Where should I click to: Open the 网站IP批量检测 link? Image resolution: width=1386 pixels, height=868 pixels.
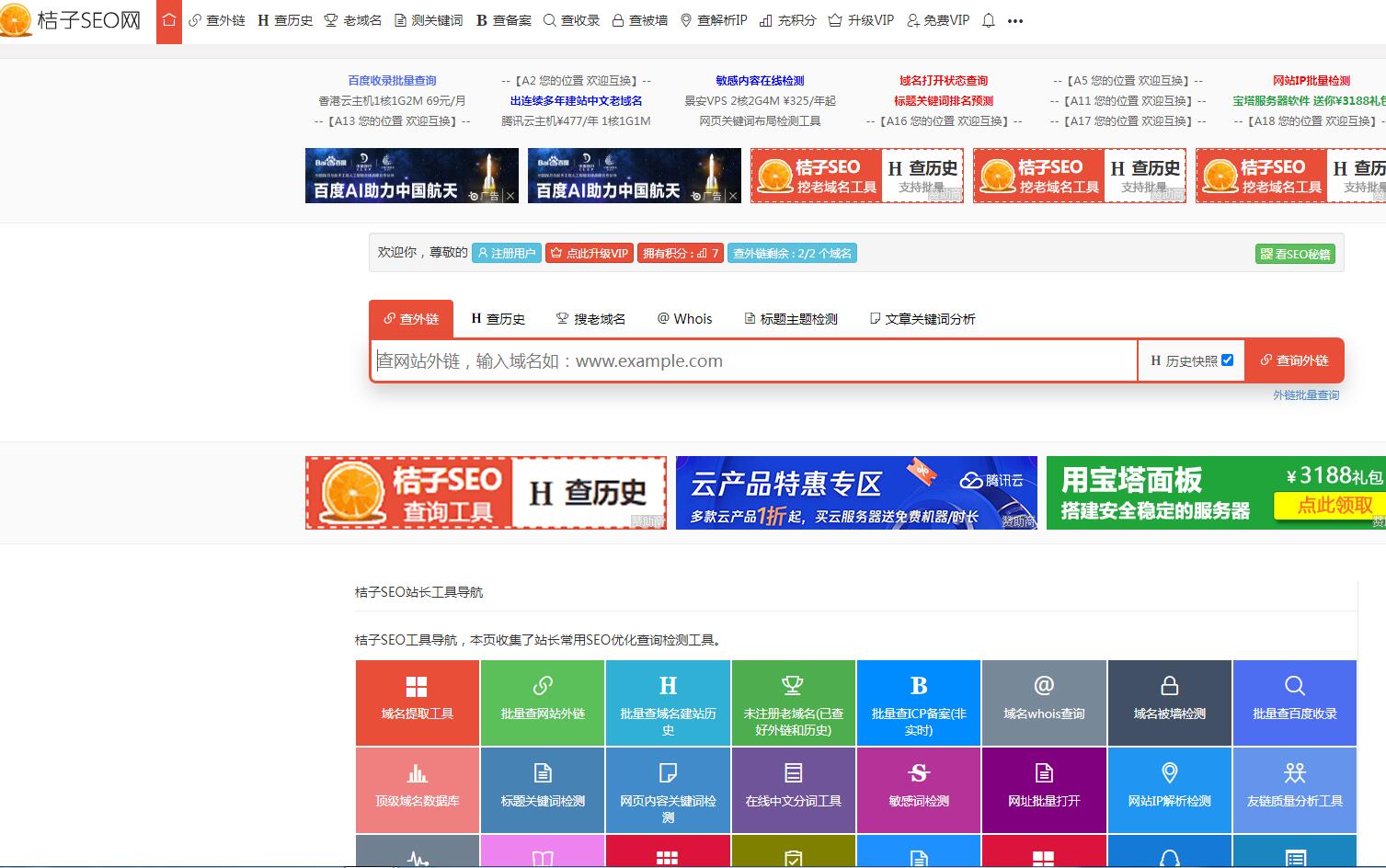coord(1312,81)
